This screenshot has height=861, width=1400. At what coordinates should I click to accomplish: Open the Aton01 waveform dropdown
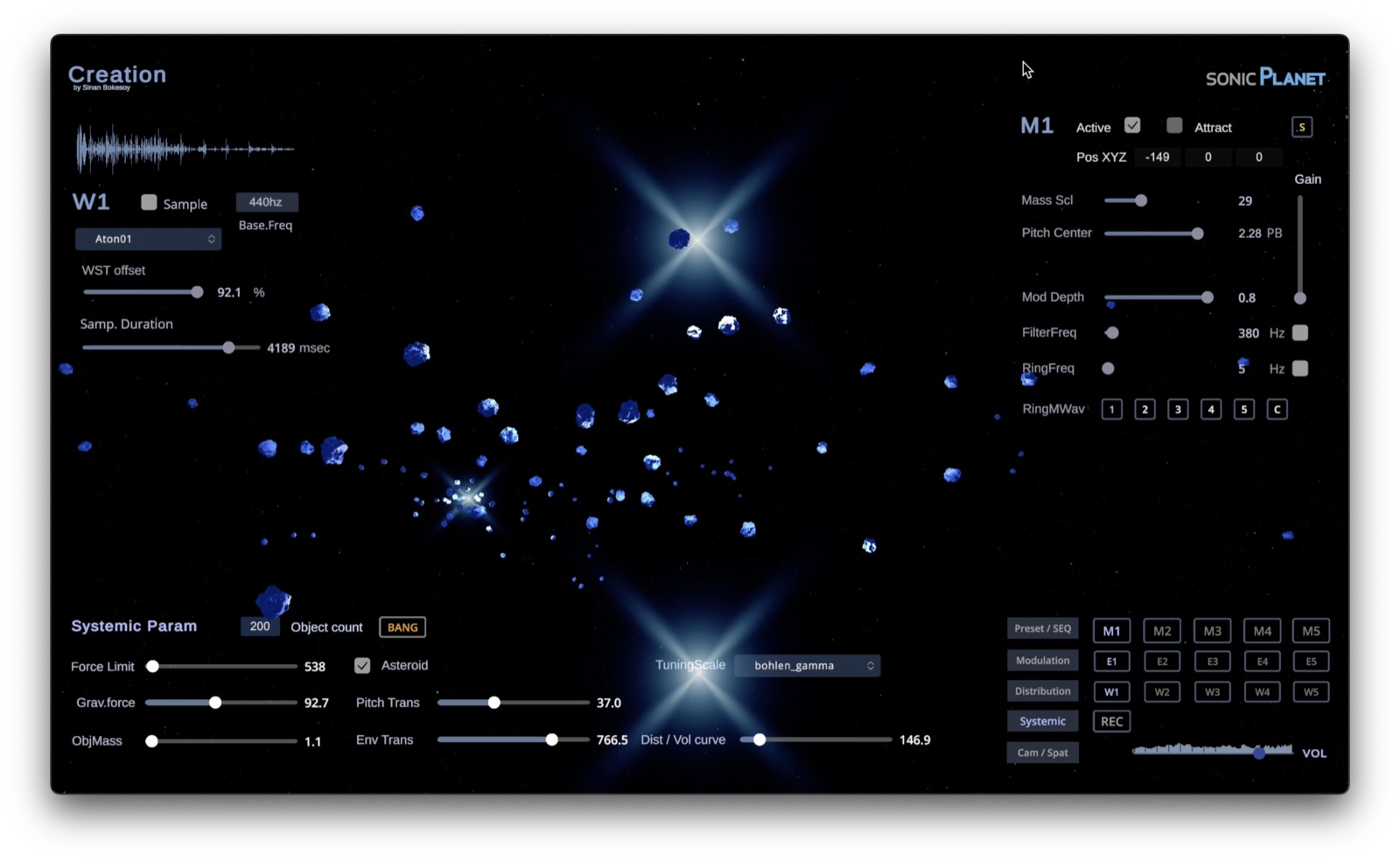pyautogui.click(x=148, y=239)
